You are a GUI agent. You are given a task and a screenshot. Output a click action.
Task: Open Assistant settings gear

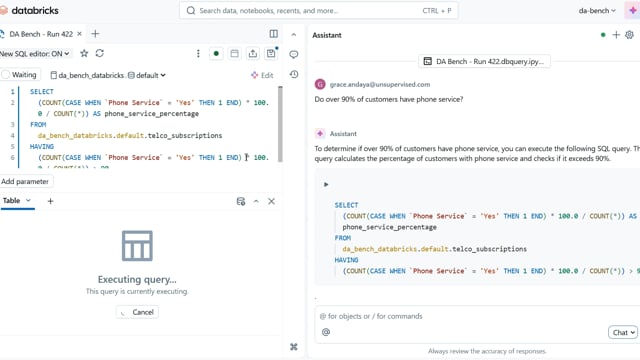(x=629, y=35)
